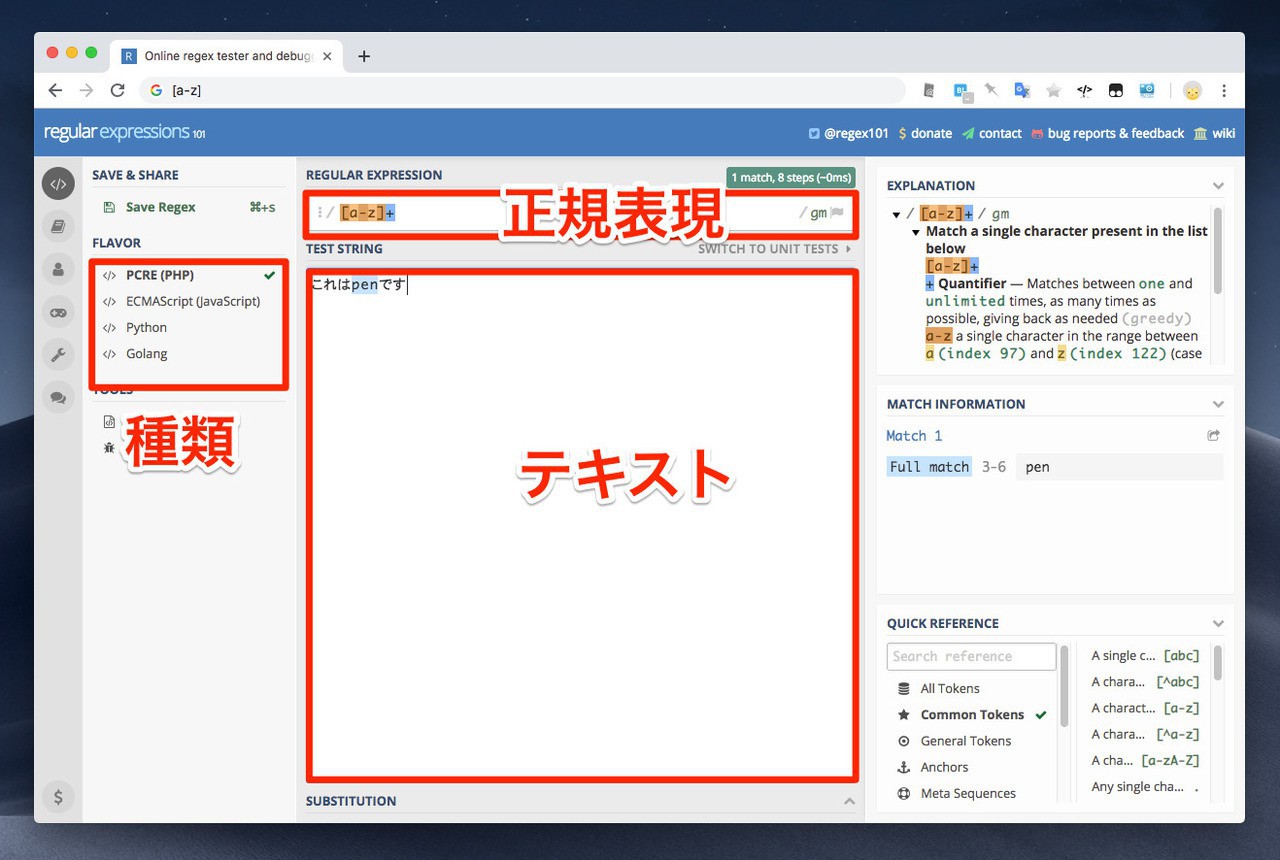Export Match 1 with the share icon
1280x860 pixels.
(x=1213, y=436)
